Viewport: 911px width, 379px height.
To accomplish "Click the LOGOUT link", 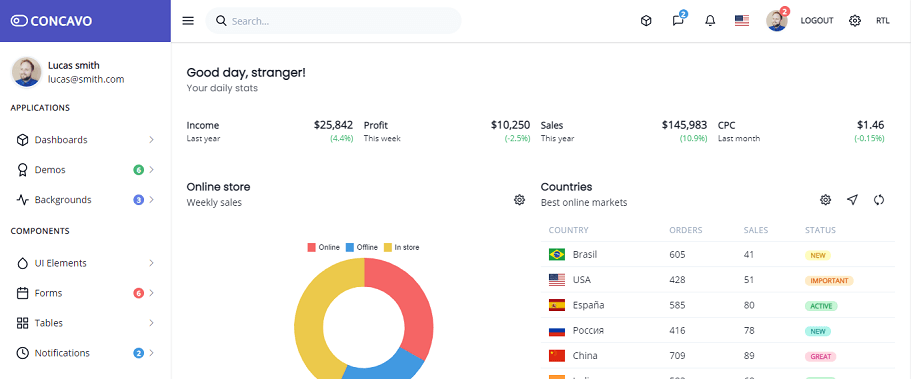I will tap(817, 21).
